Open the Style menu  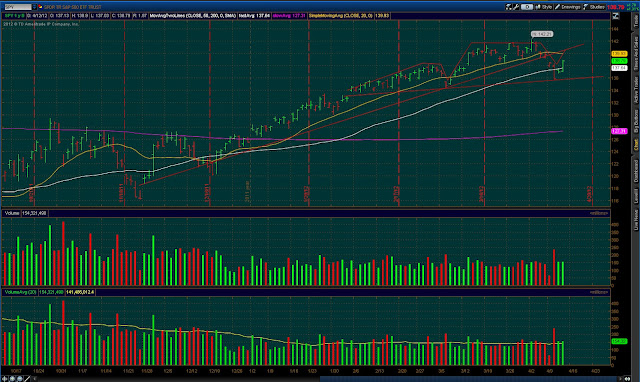tap(544, 7)
